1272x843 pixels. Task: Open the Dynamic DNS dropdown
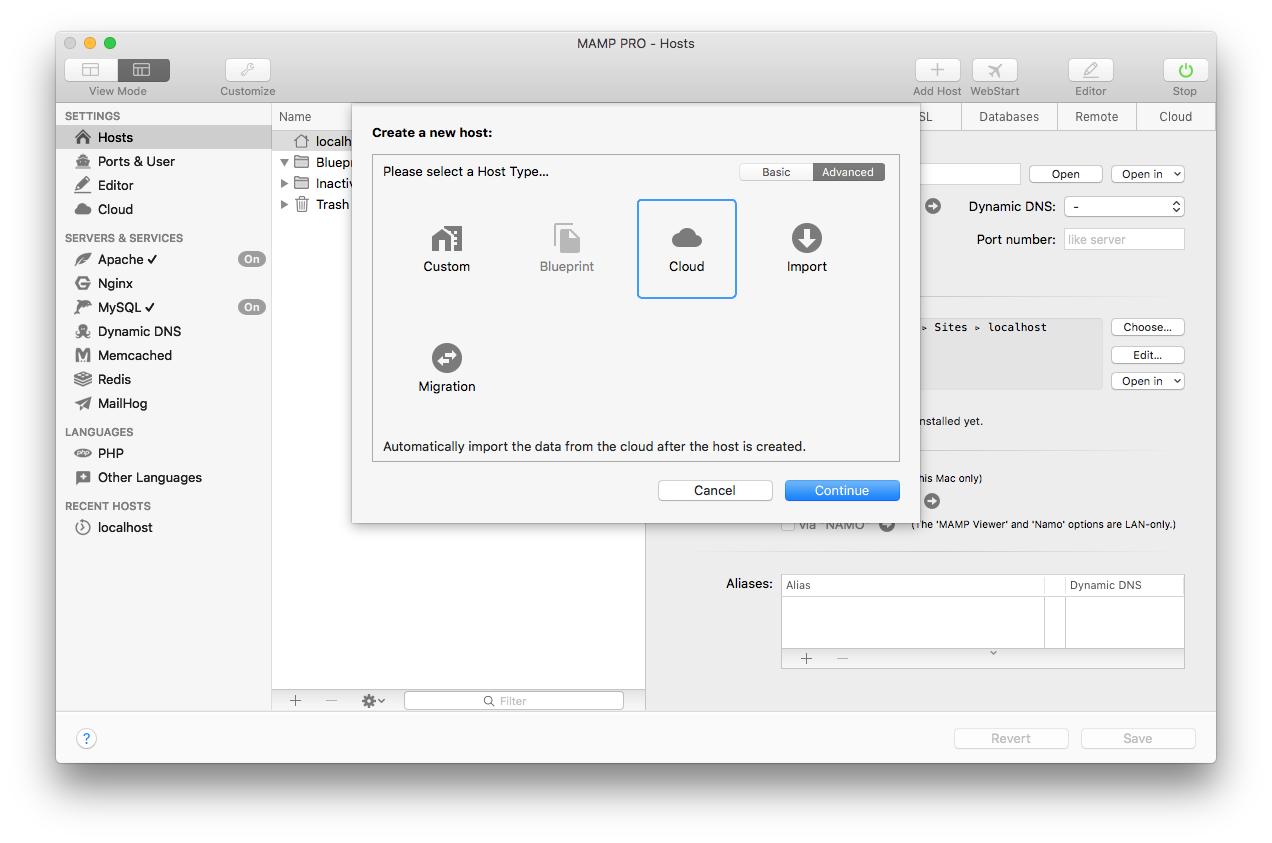click(x=1124, y=206)
